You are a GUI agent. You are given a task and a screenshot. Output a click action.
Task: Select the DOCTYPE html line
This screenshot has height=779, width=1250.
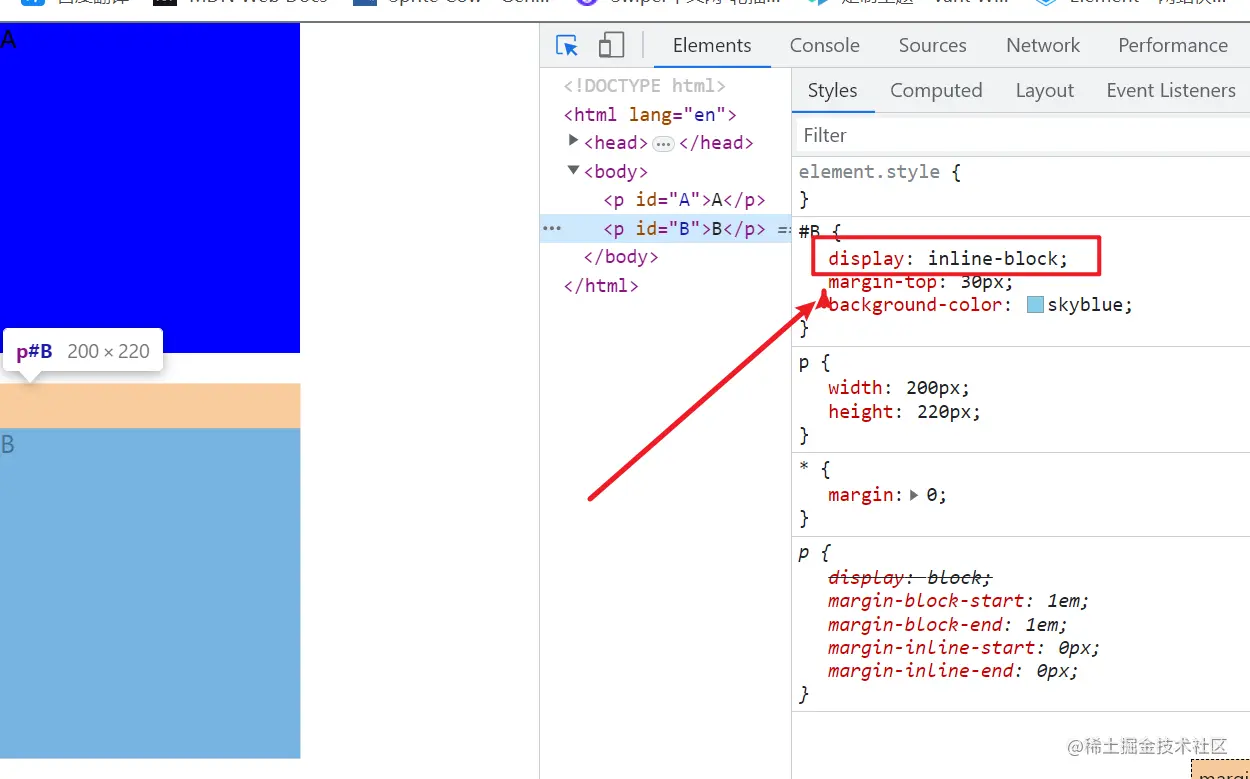pos(644,86)
